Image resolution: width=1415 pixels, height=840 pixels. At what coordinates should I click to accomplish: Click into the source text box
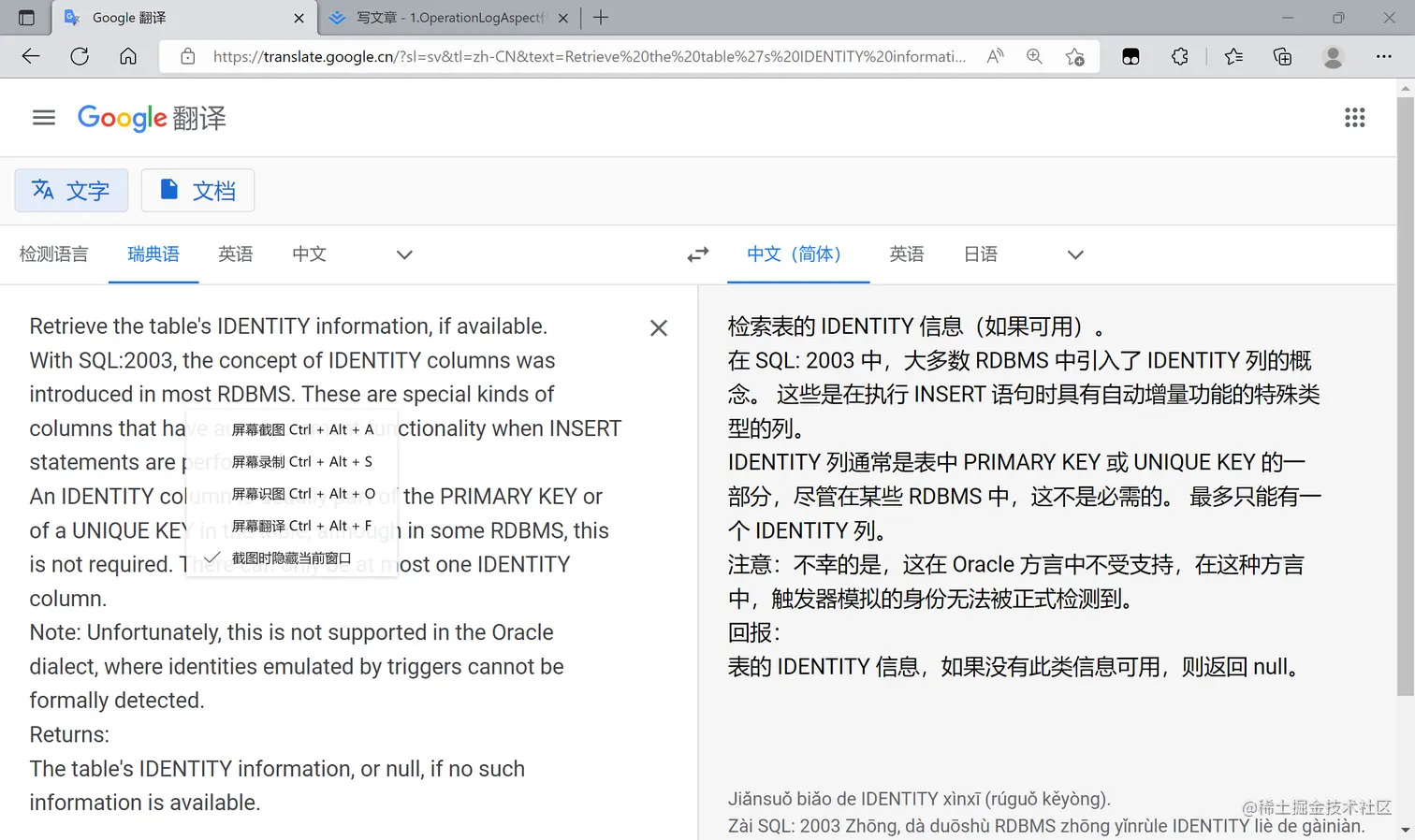pyautogui.click(x=326, y=564)
